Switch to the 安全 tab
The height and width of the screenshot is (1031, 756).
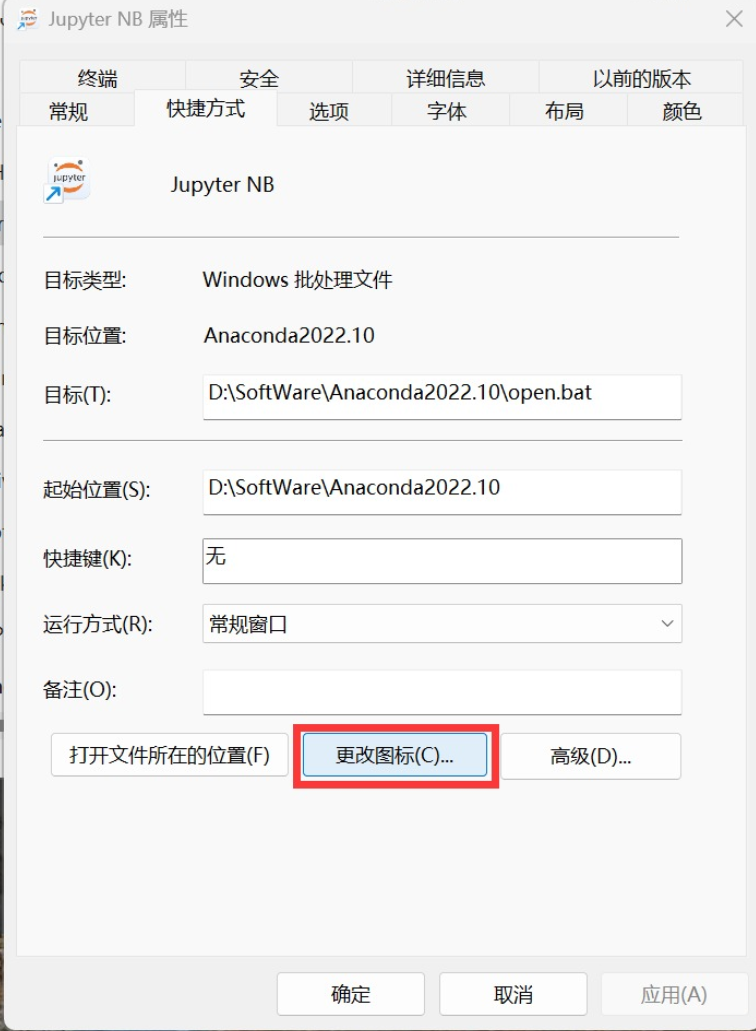pos(259,78)
